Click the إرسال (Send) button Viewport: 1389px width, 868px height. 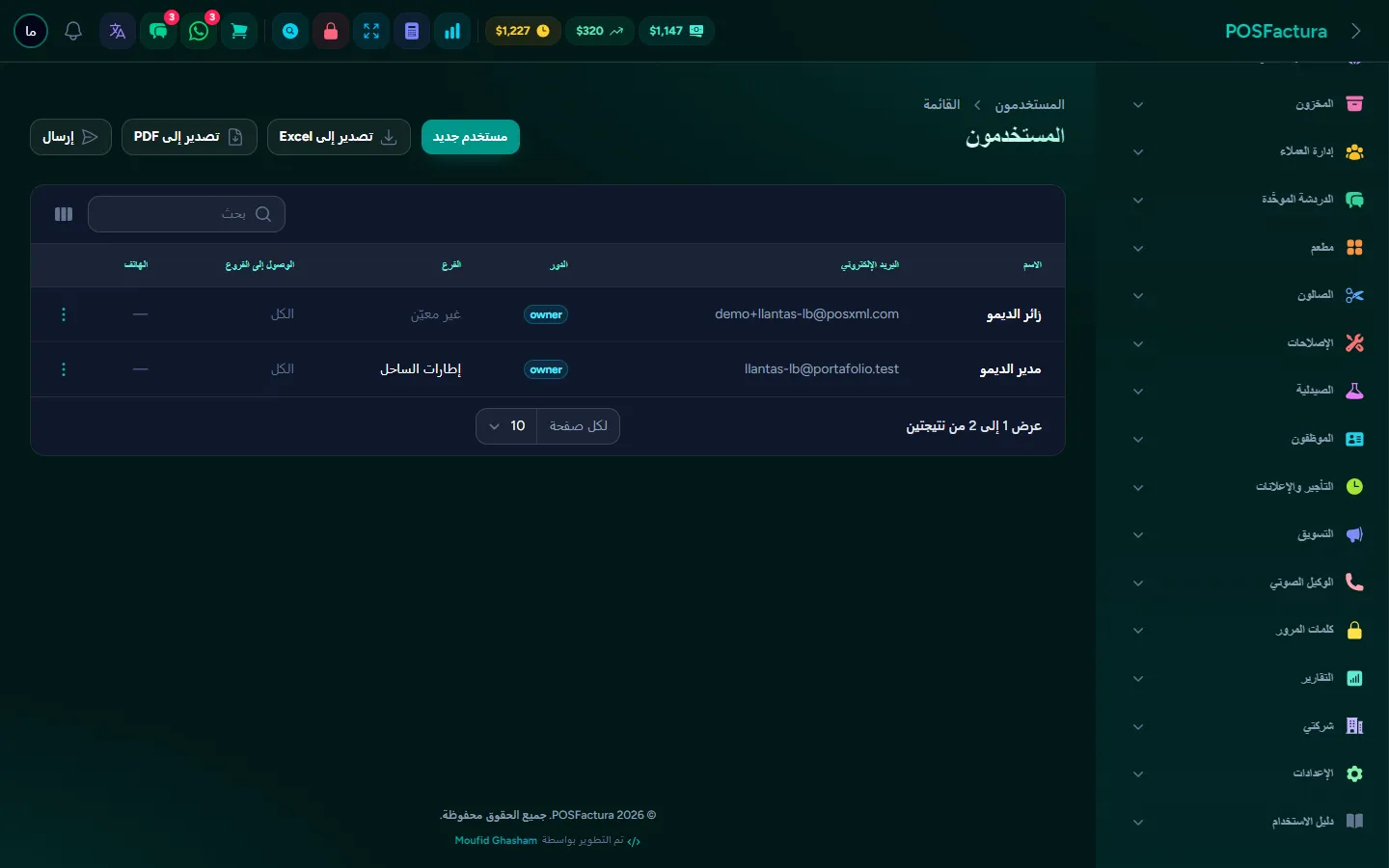(70, 137)
